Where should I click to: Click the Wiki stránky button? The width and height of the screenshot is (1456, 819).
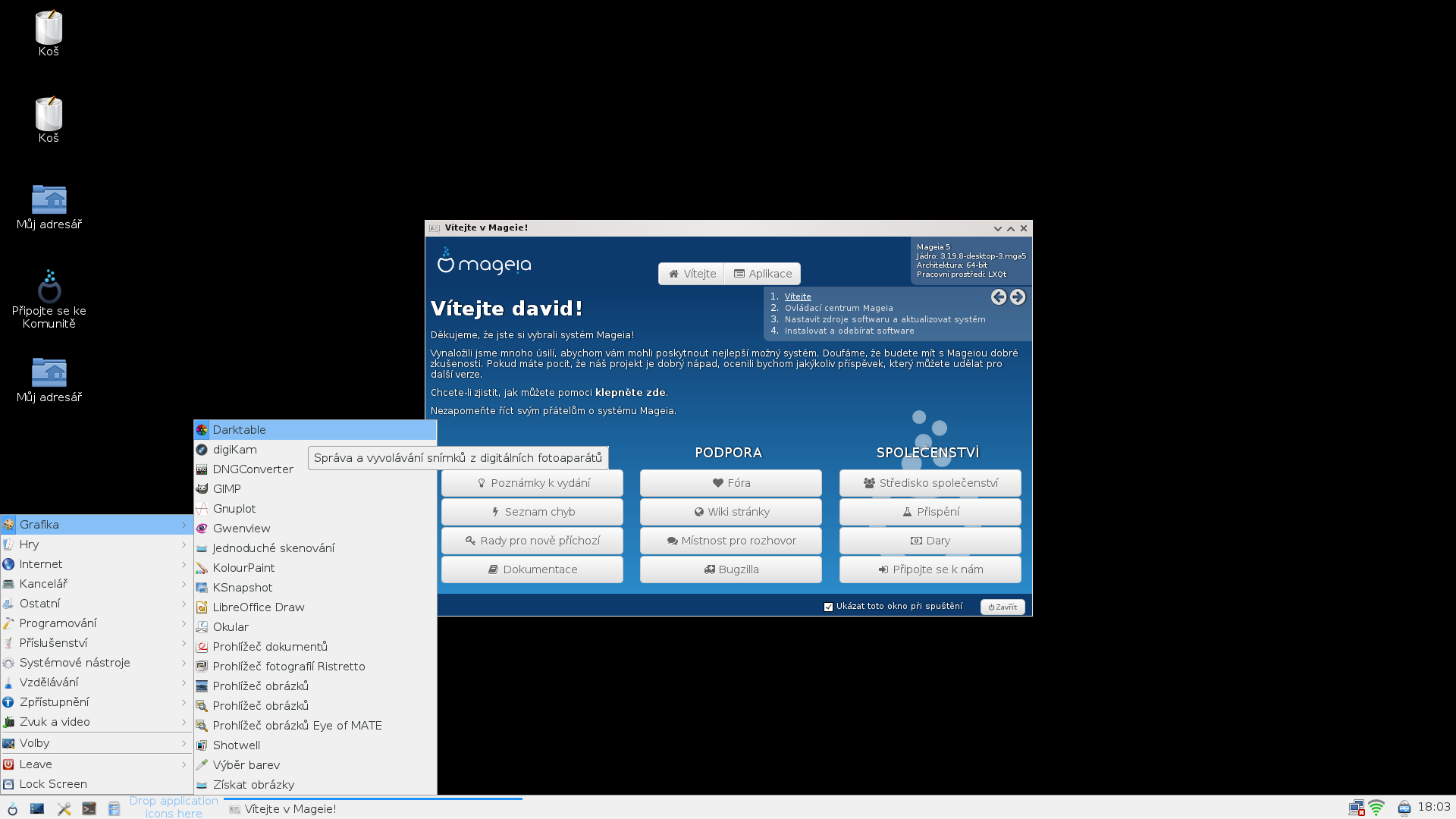tap(731, 512)
